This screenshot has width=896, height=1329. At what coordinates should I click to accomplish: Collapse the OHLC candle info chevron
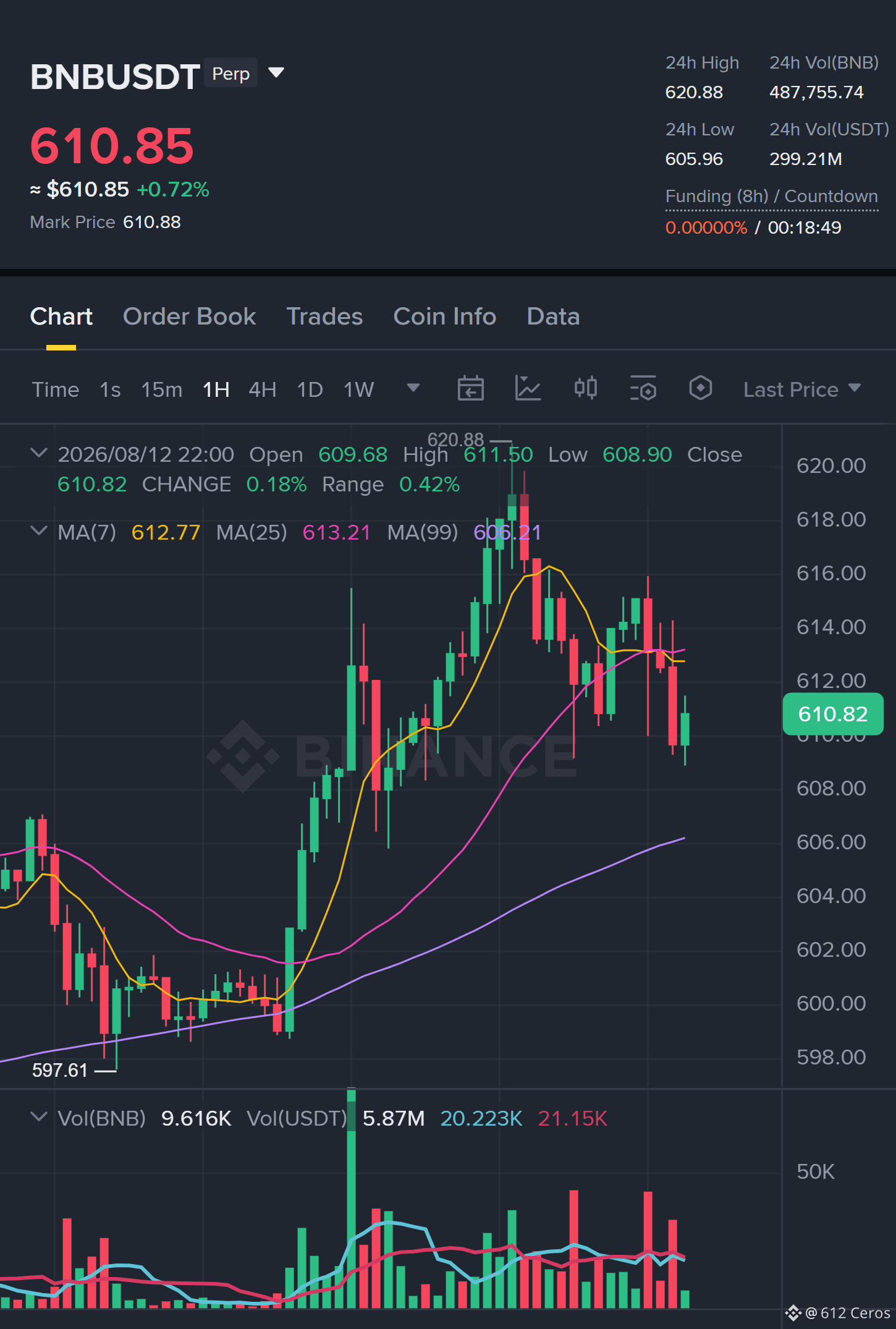tap(39, 452)
